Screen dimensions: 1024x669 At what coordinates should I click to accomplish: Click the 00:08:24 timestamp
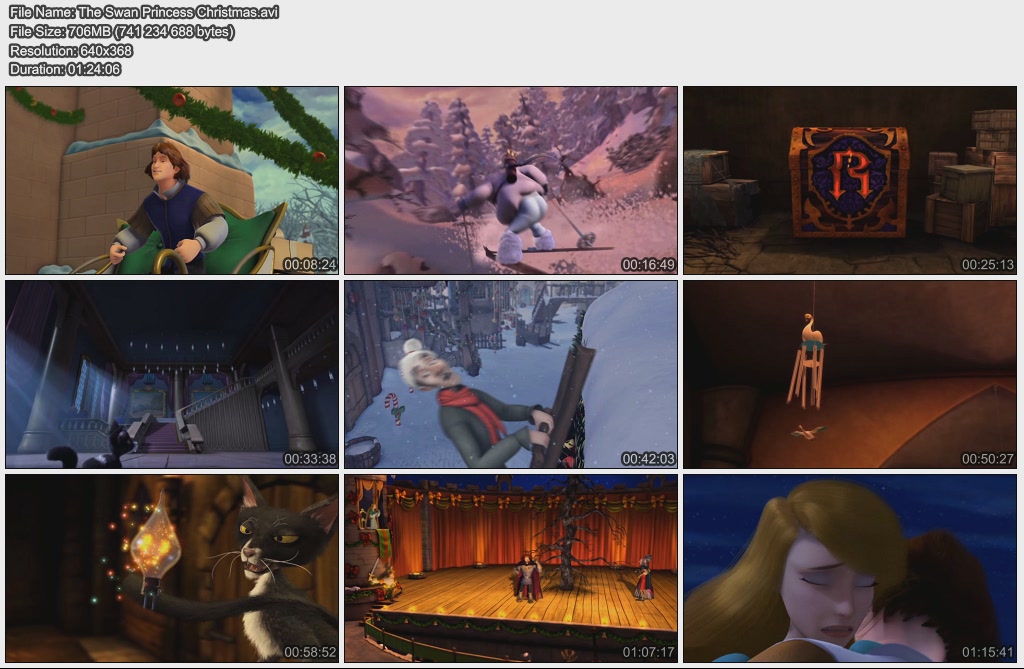tap(310, 265)
